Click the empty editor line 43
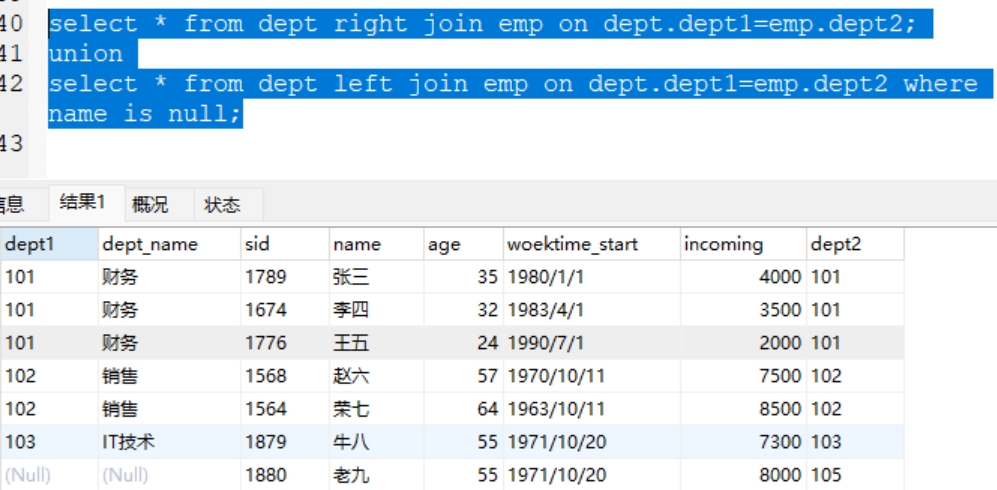The height and width of the screenshot is (490, 997). pos(509,144)
